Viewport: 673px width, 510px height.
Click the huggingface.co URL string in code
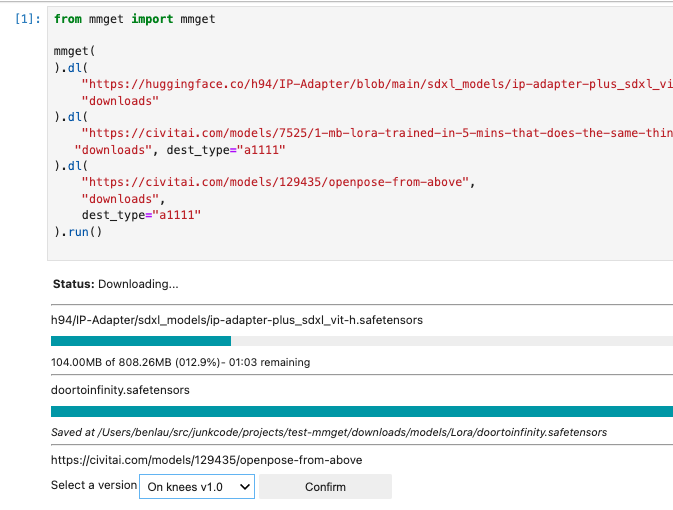click(377, 84)
